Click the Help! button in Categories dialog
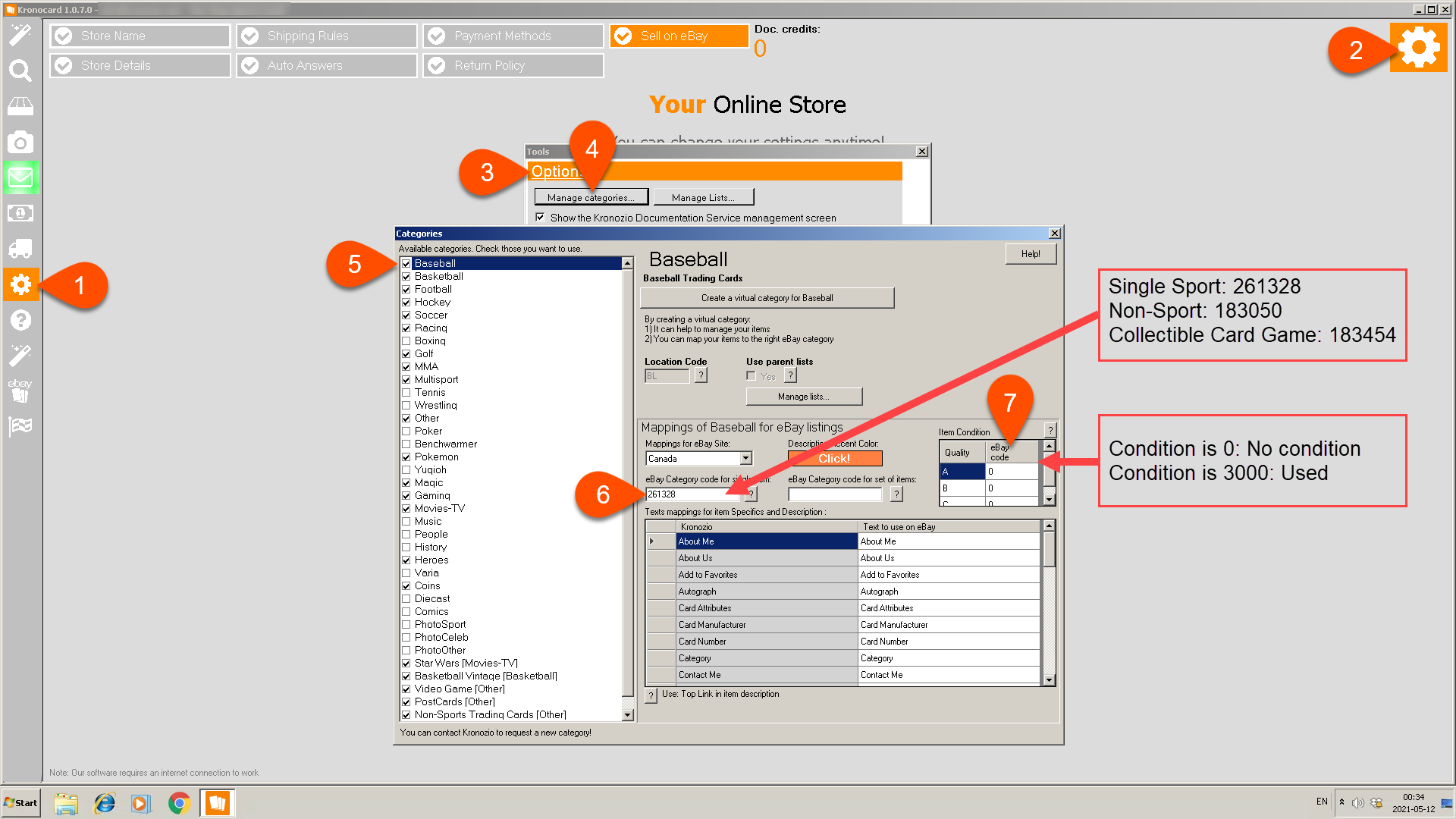 pos(1031,254)
